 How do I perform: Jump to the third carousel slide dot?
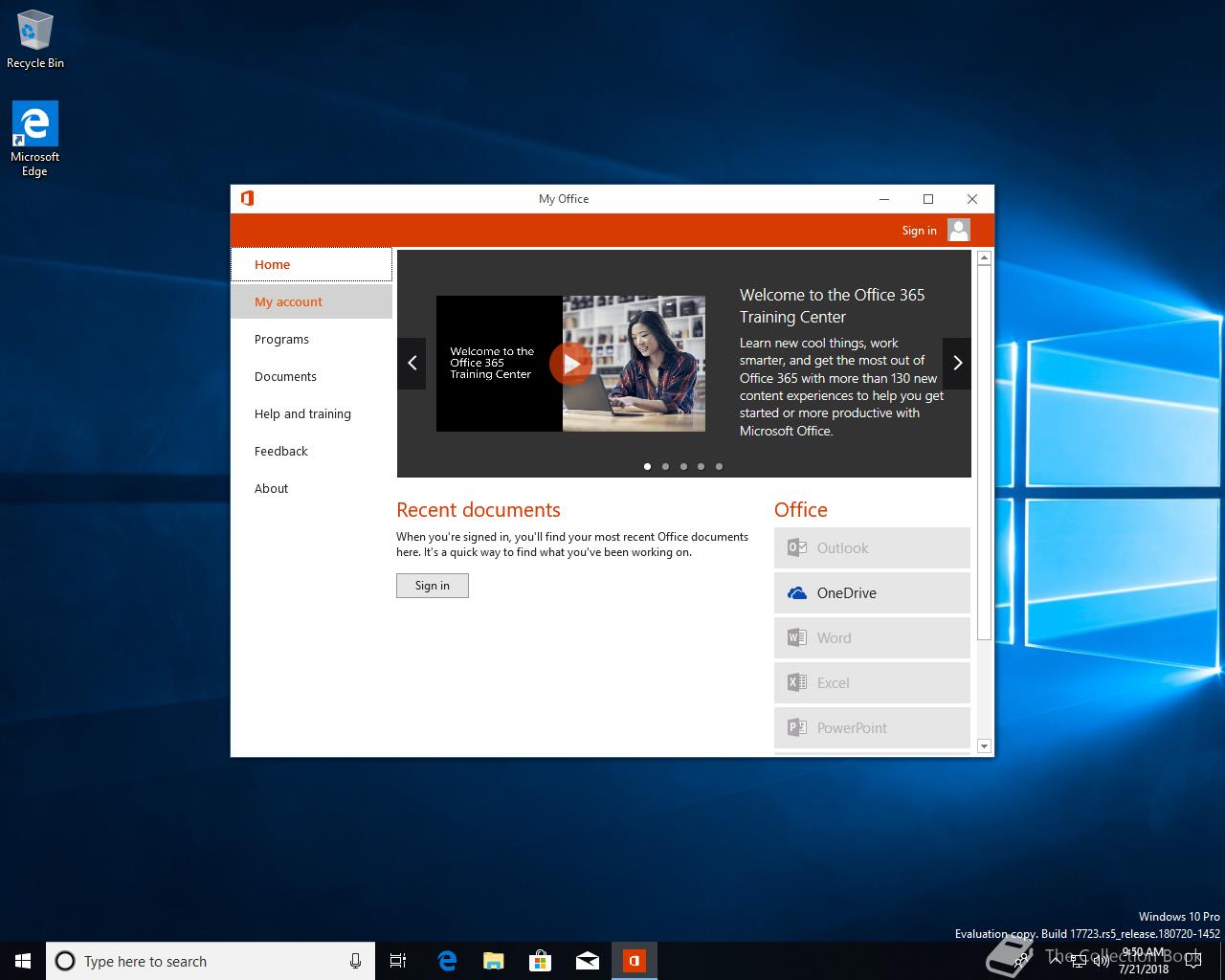(x=683, y=467)
